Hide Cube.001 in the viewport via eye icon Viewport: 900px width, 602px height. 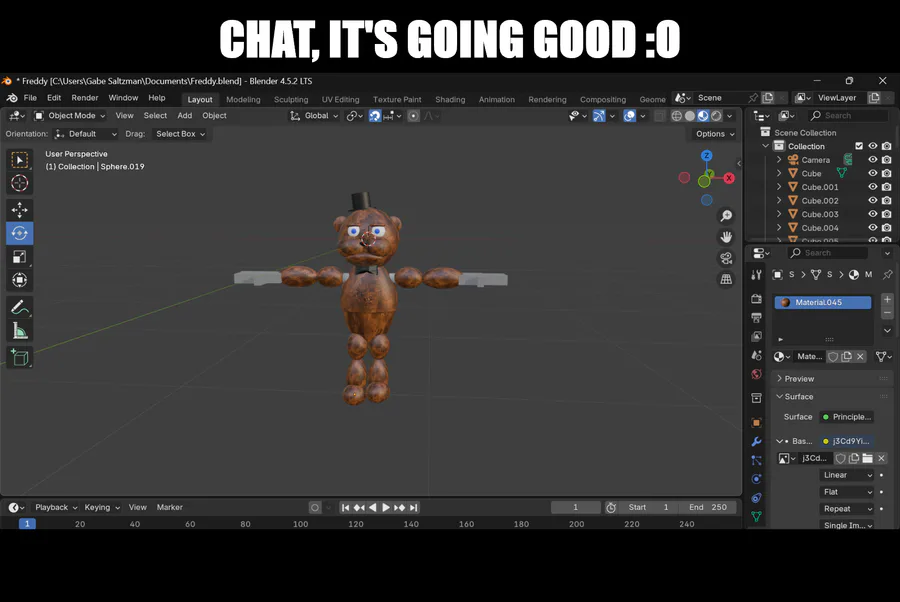pyautogui.click(x=872, y=187)
